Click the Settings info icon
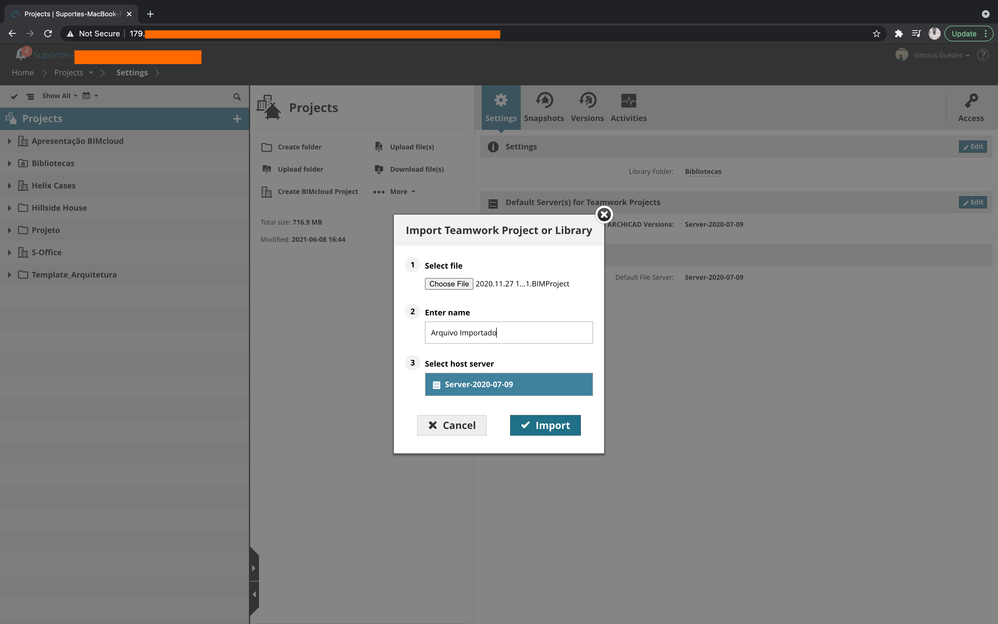Screen dimensions: 998x624 click(493, 147)
